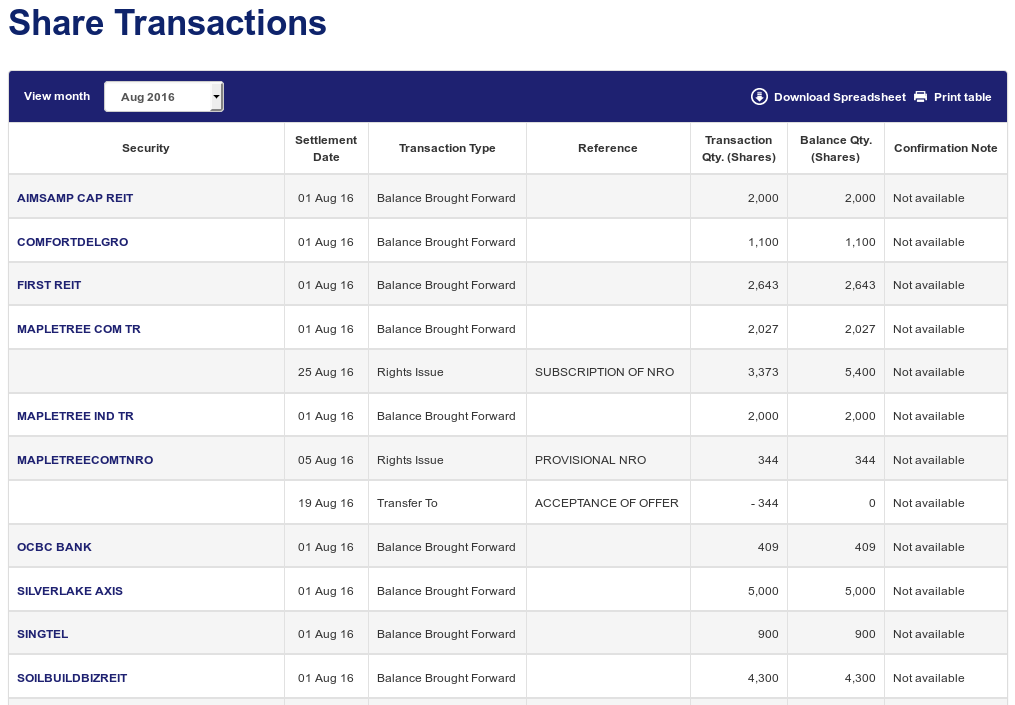
Task: Click the Security column header
Action: (x=146, y=148)
